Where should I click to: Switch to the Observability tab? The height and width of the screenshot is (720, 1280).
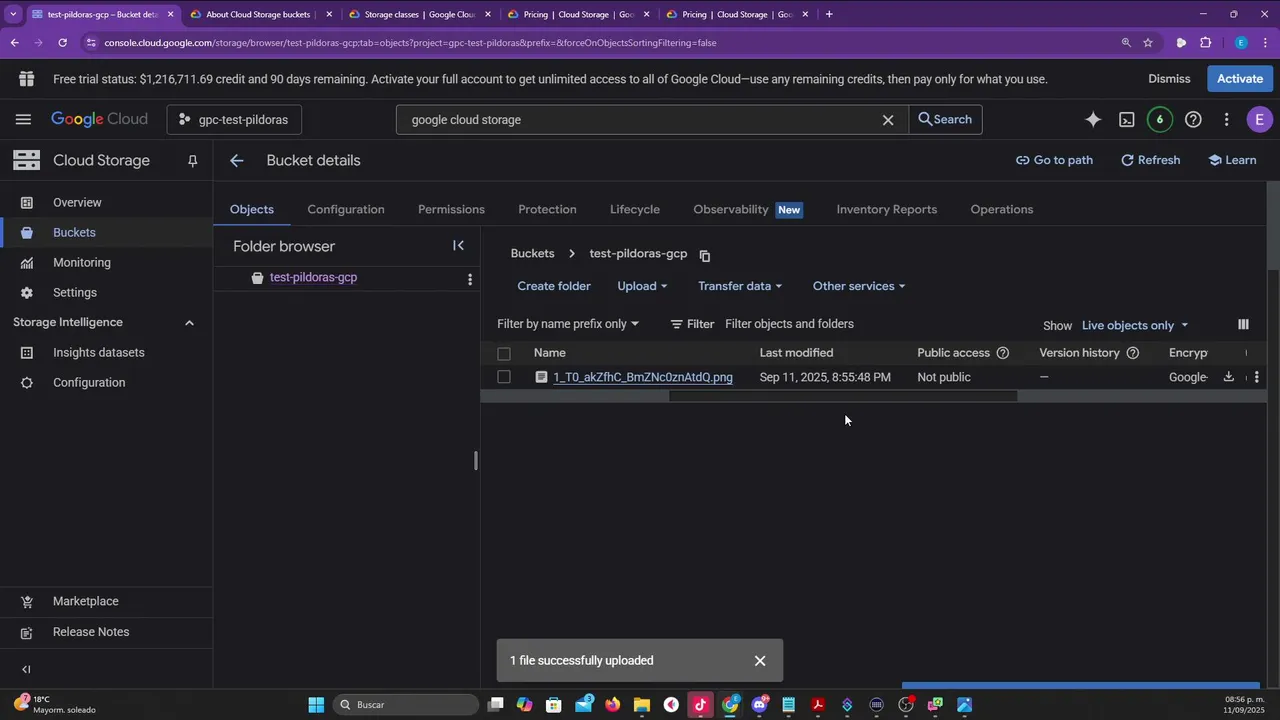(748, 209)
